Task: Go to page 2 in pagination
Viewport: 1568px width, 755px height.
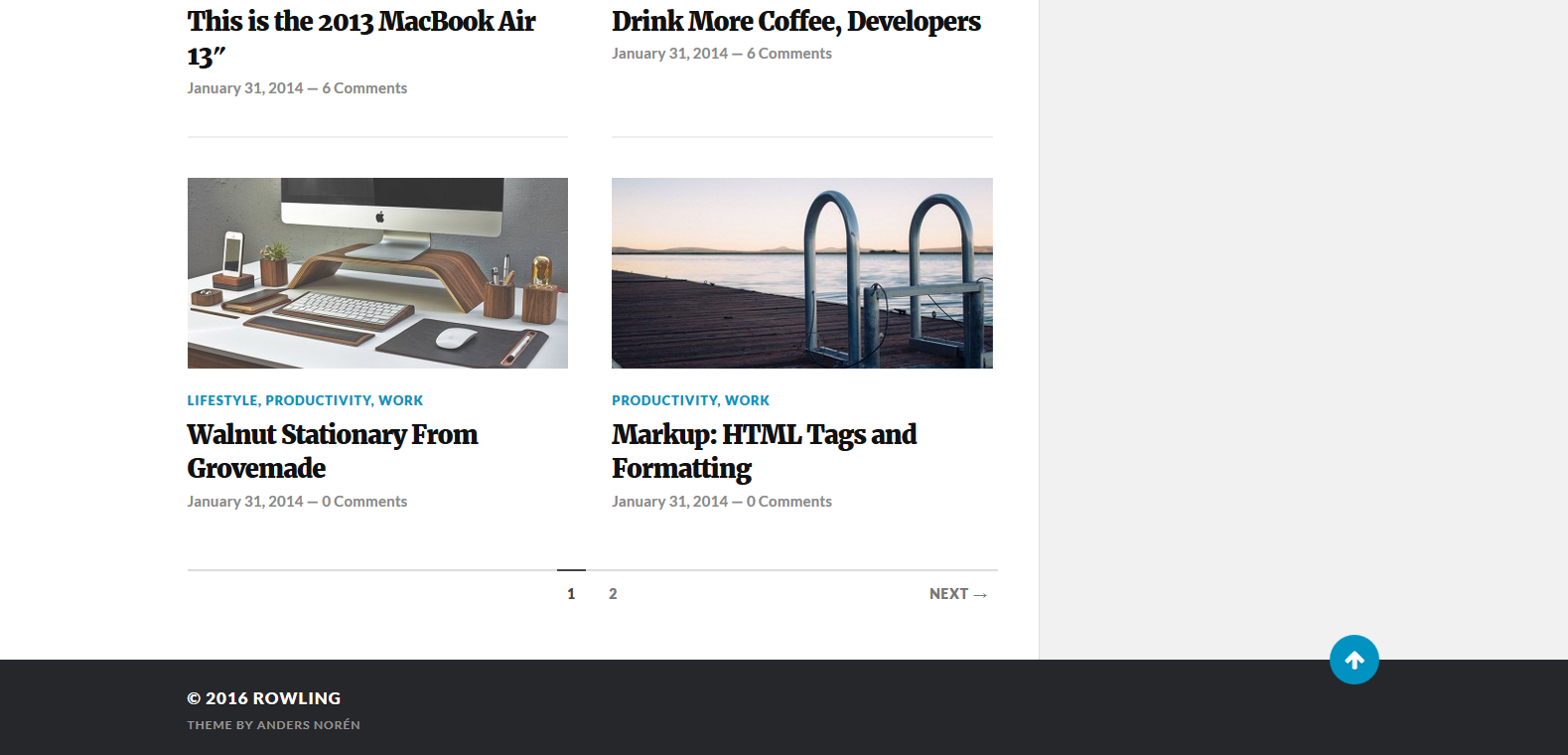Action: pos(613,594)
